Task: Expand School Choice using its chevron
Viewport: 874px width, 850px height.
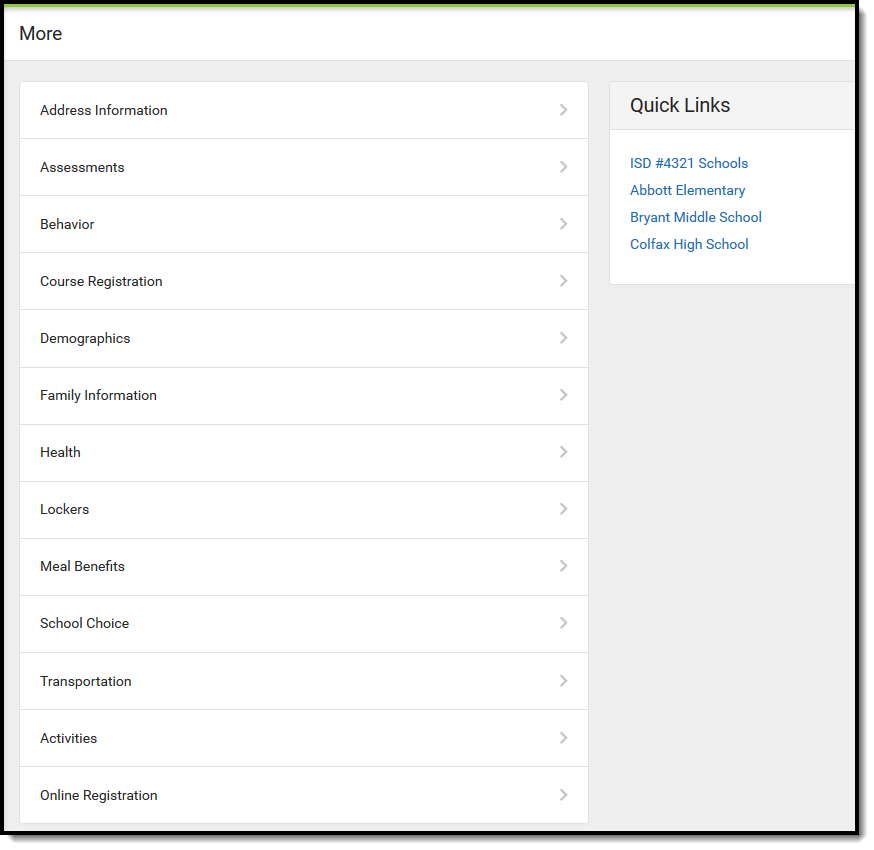Action: pyautogui.click(x=564, y=623)
